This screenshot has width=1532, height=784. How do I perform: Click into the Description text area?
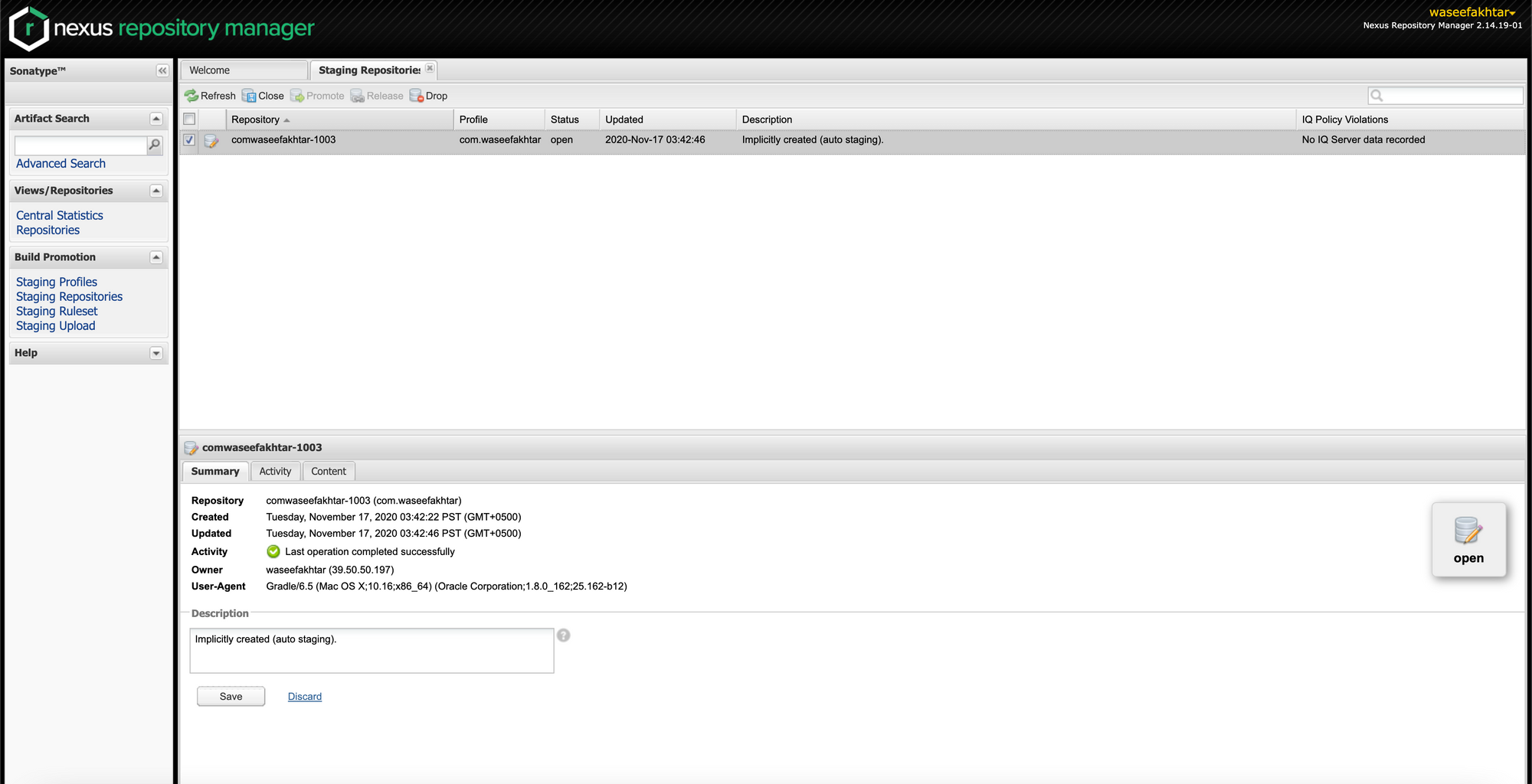tap(372, 651)
